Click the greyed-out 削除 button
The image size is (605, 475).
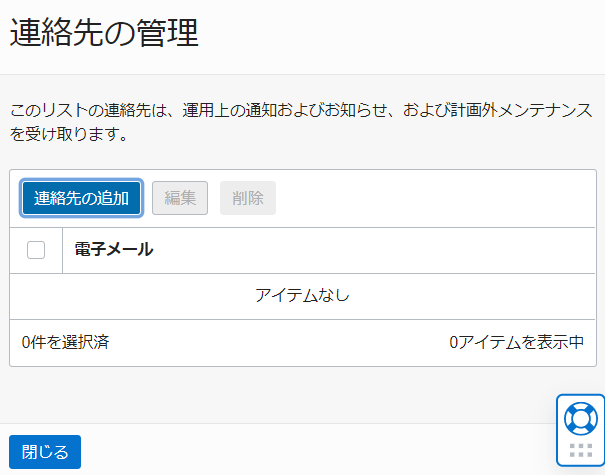[x=248, y=198]
